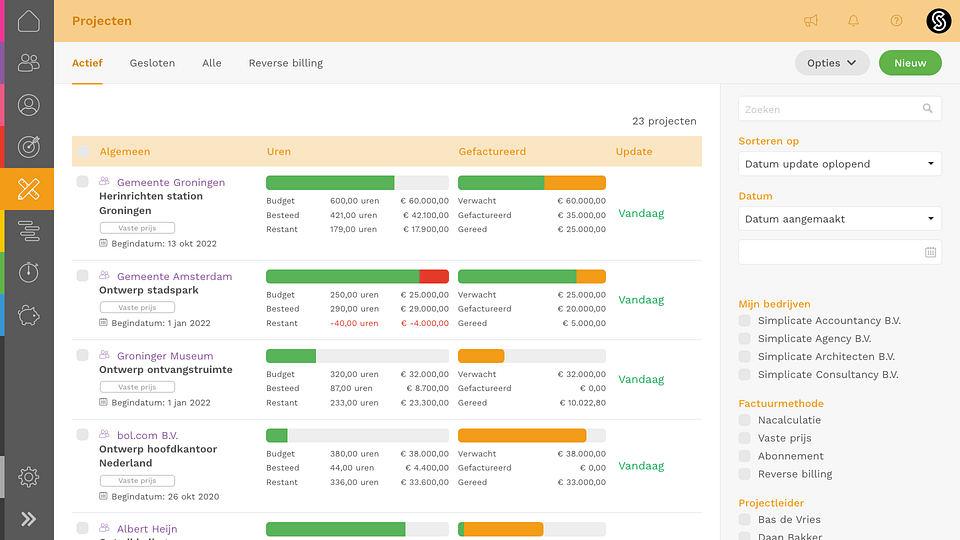Open notifications bell icon
This screenshot has height=540, width=960.
point(853,21)
